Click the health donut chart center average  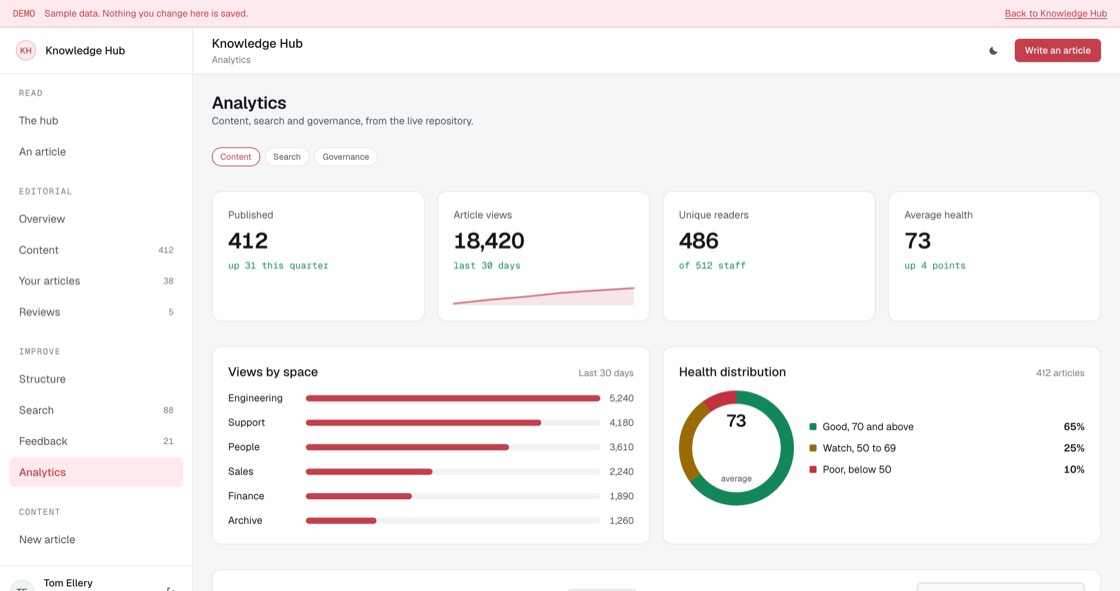[736, 448]
